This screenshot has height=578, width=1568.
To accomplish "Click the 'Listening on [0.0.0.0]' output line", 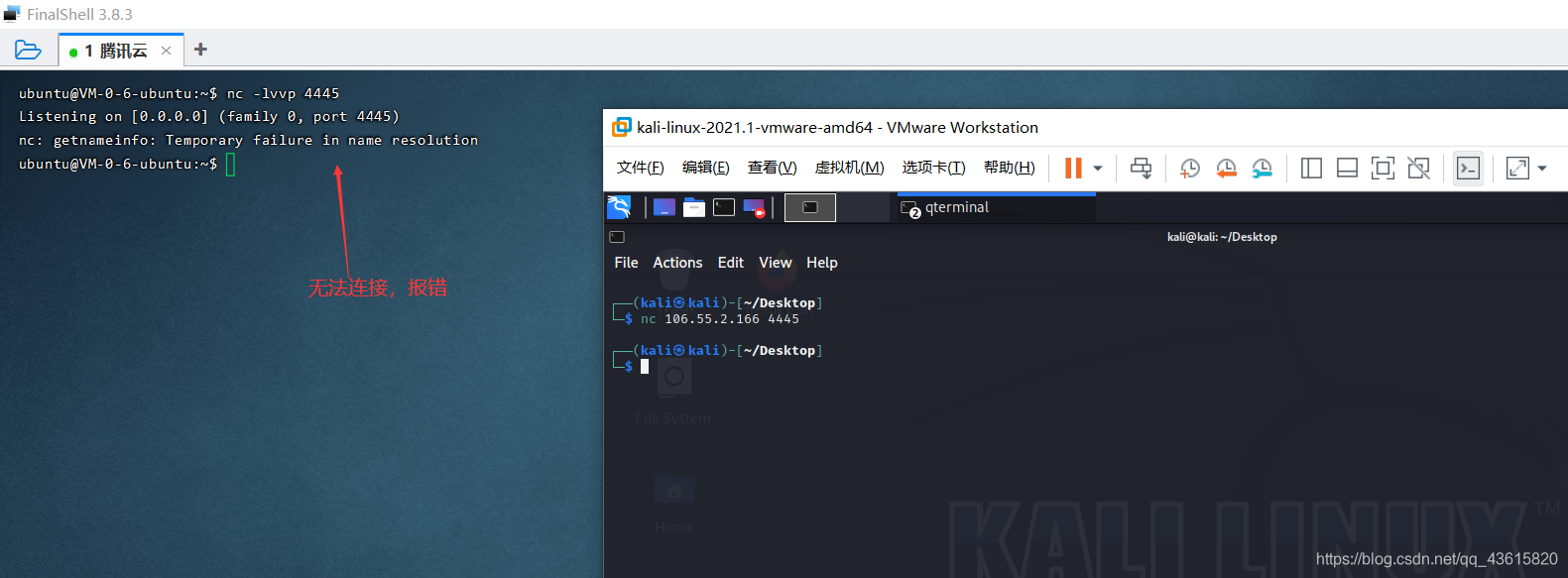I will [x=209, y=117].
